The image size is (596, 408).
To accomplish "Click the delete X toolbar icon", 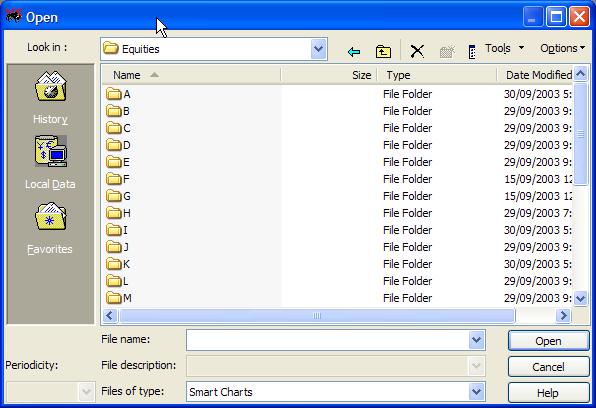I will [x=417, y=51].
